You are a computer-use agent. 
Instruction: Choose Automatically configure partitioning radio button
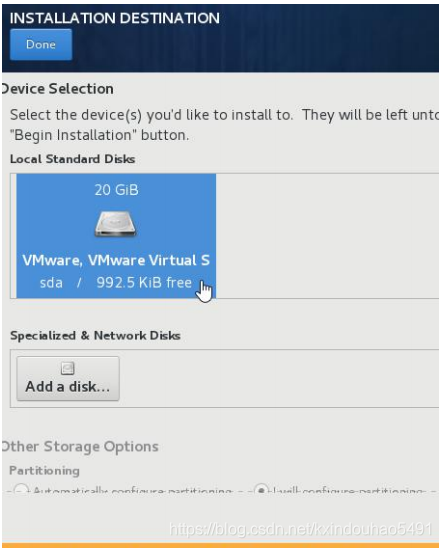21,489
